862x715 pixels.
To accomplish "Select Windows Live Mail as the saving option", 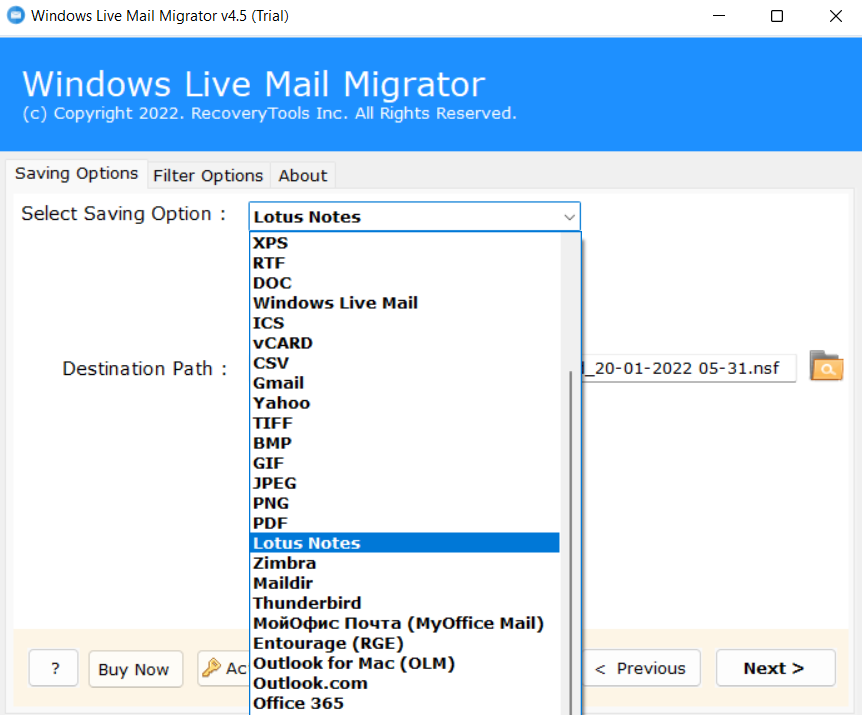I will pos(405,303).
